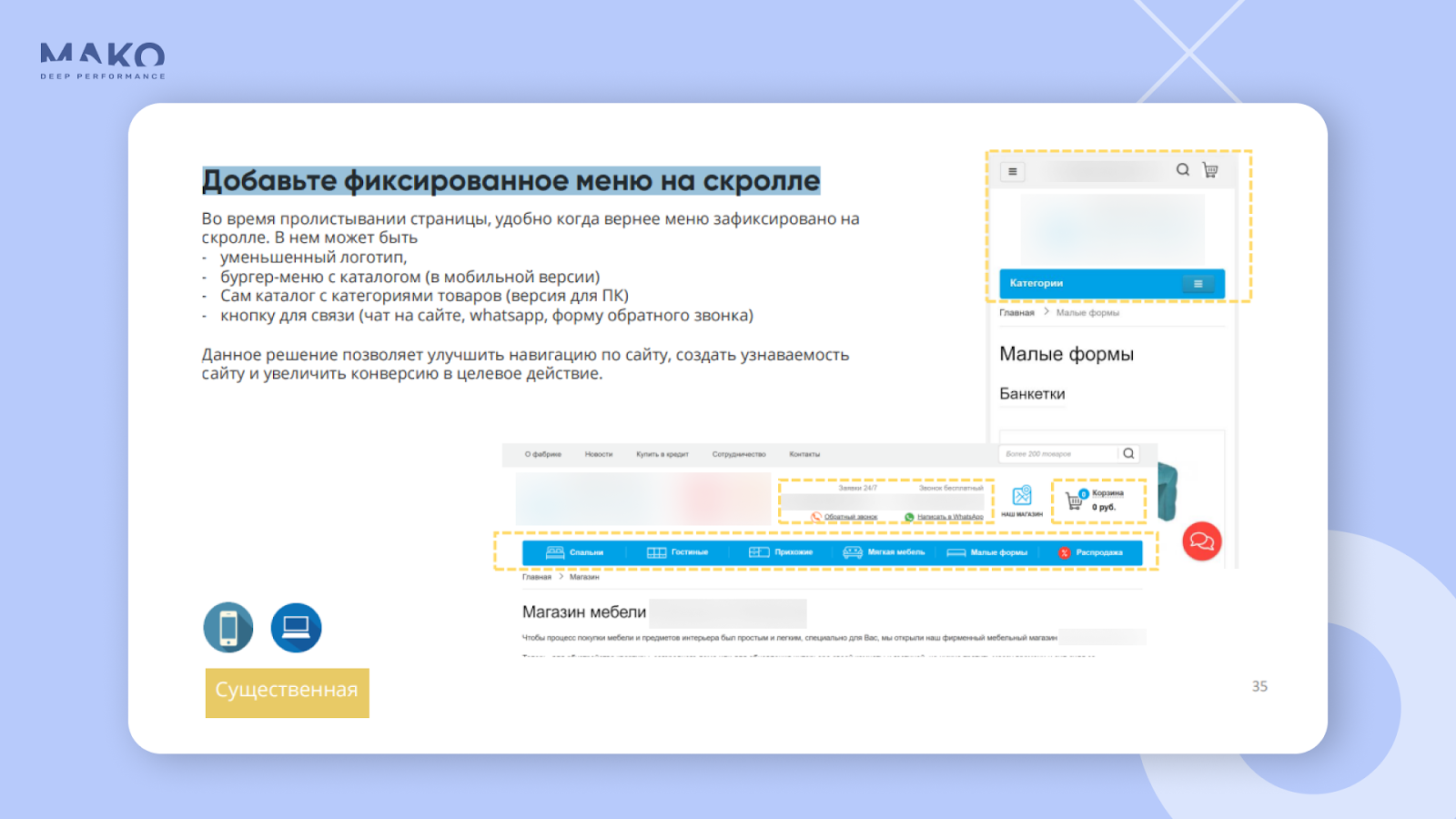Screen dimensions: 1456x819
Task: Open the 'О фабрике' top menu item
Action: [x=543, y=454]
